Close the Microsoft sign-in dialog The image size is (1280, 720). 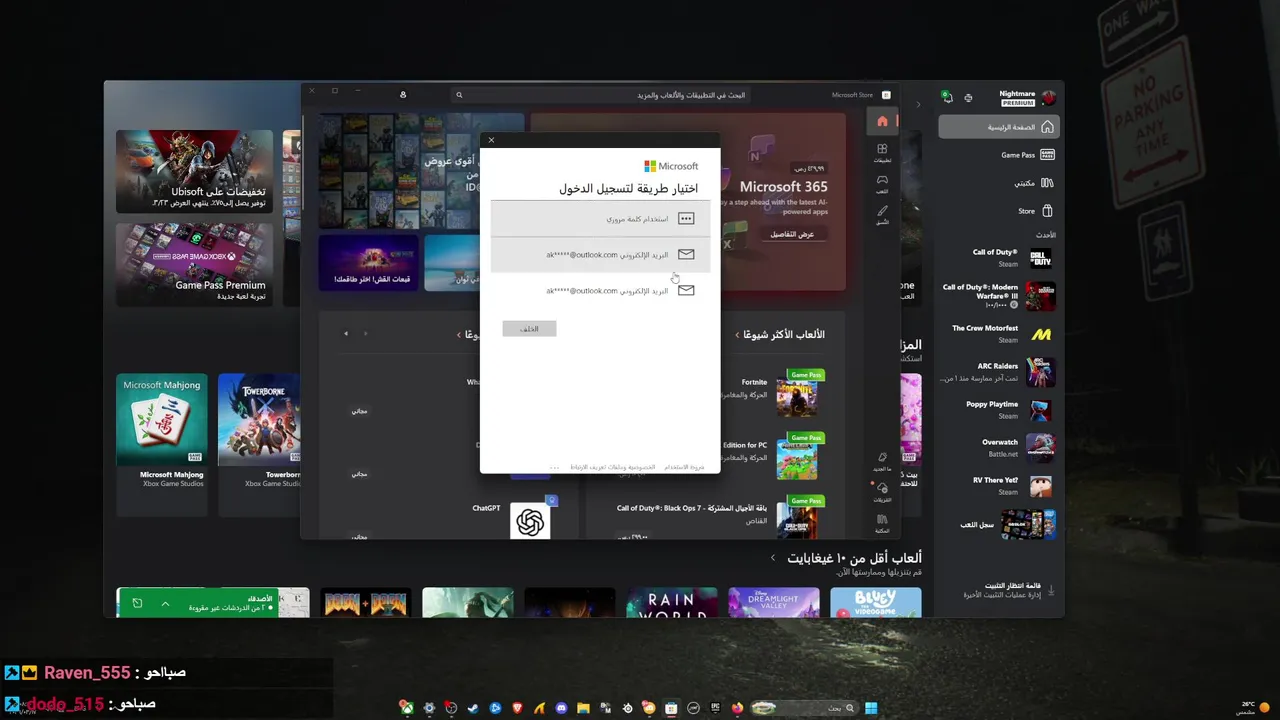[x=491, y=140]
